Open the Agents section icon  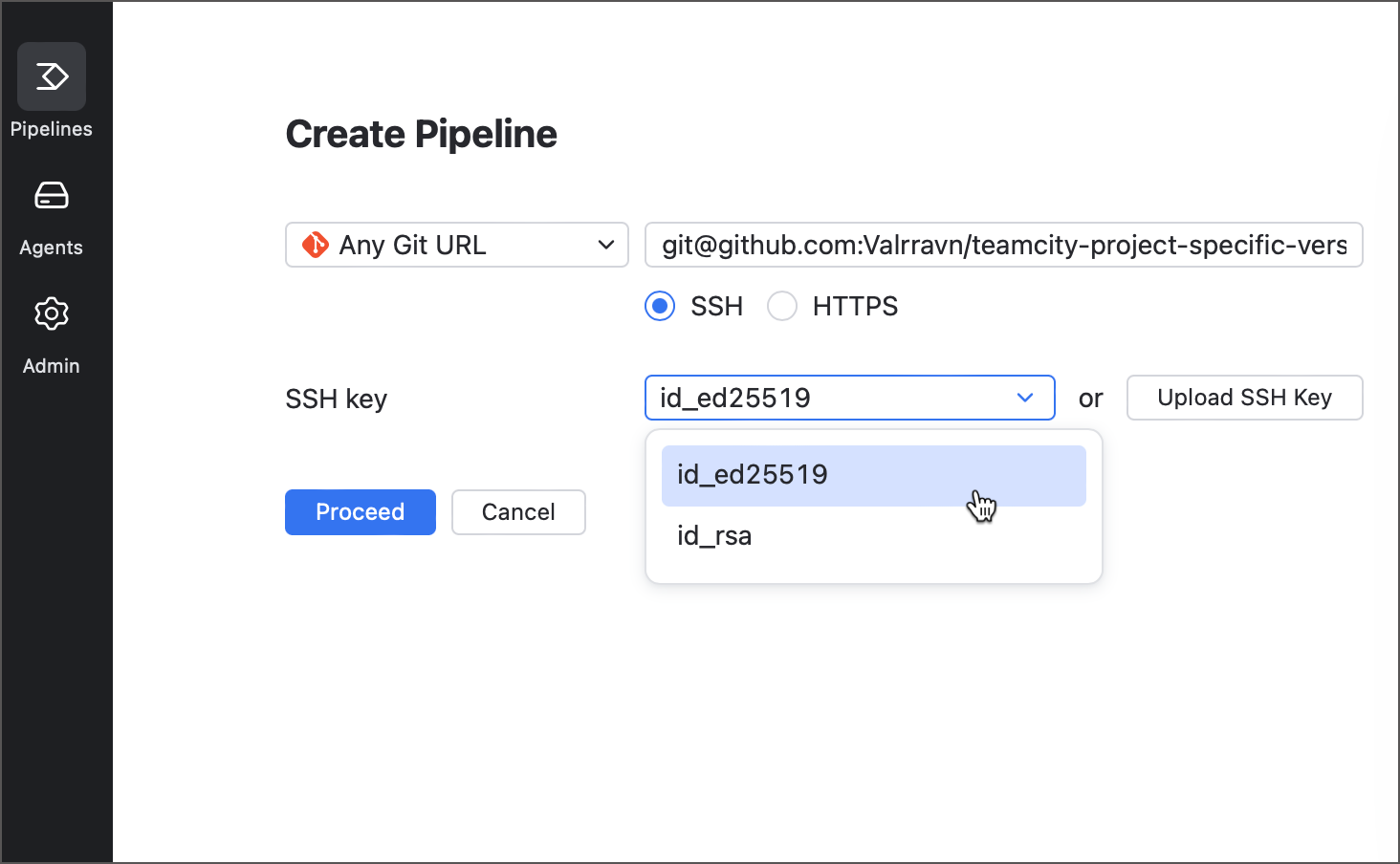[51, 195]
